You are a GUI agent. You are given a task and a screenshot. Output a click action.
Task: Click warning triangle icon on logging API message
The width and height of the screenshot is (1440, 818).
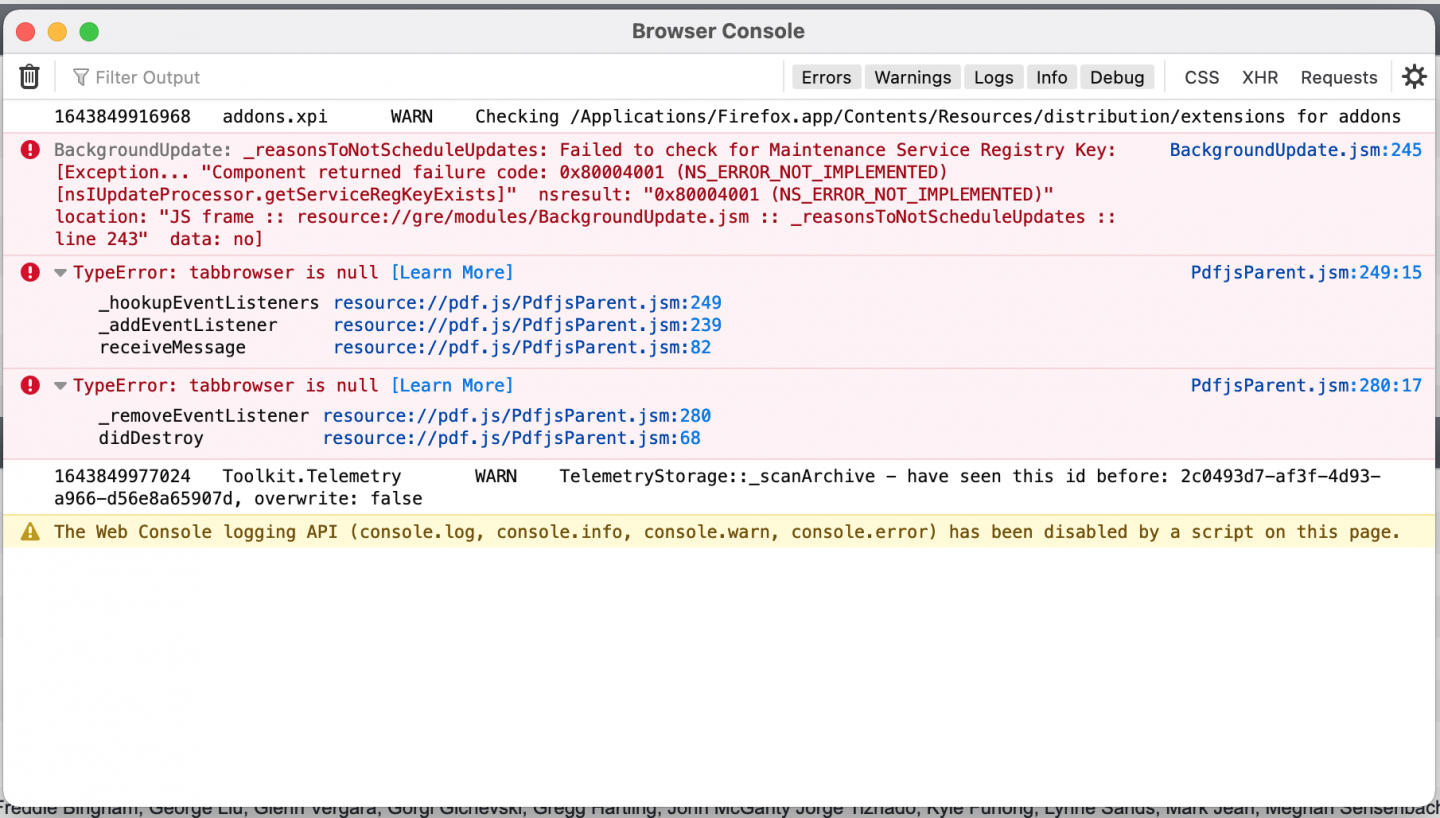click(31, 532)
